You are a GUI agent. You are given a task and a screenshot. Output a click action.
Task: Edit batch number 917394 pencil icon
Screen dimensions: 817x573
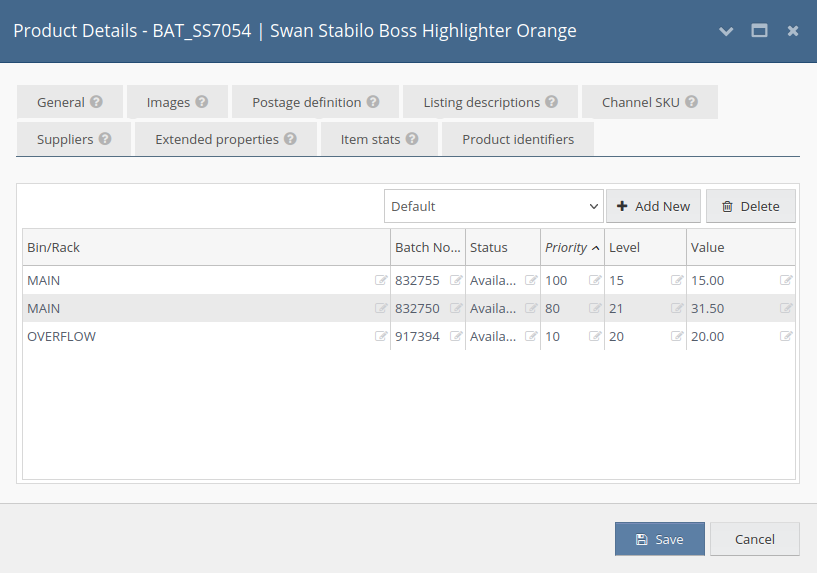[x=456, y=337]
